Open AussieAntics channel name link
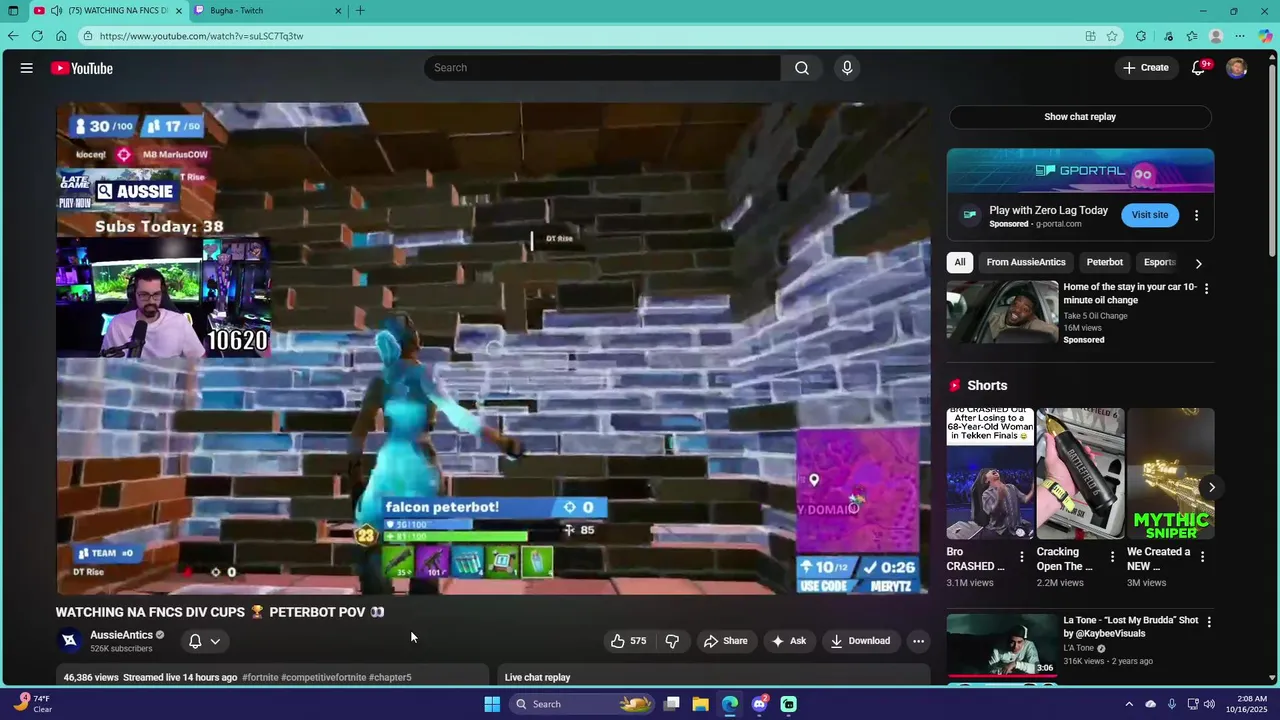Image resolution: width=1280 pixels, height=720 pixels. (121, 635)
